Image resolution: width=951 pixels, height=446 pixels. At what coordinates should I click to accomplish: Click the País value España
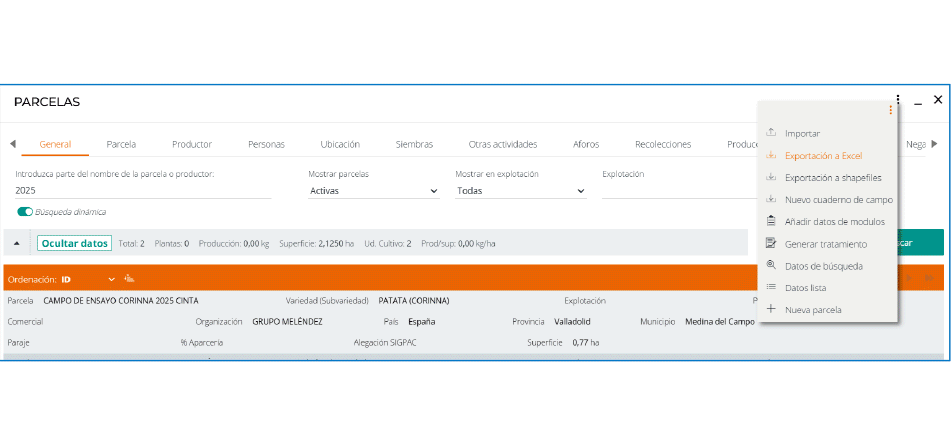[422, 322]
